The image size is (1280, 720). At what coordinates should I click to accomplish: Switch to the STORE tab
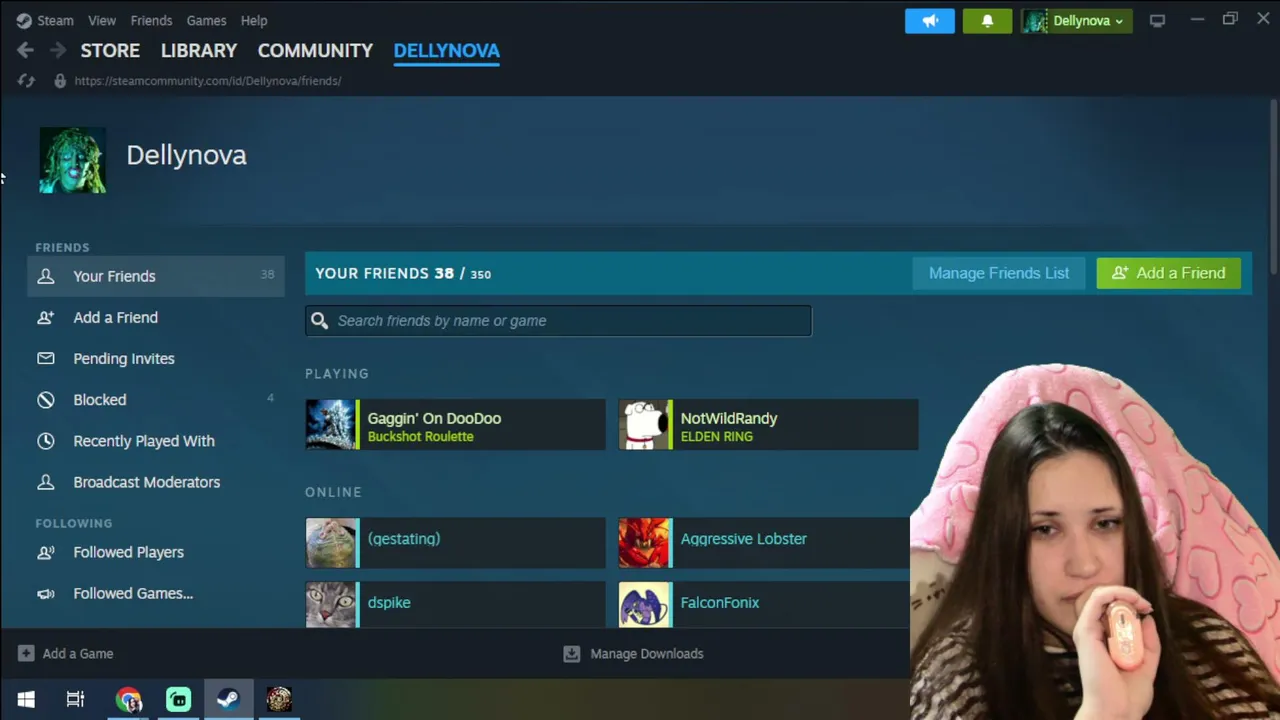[110, 50]
